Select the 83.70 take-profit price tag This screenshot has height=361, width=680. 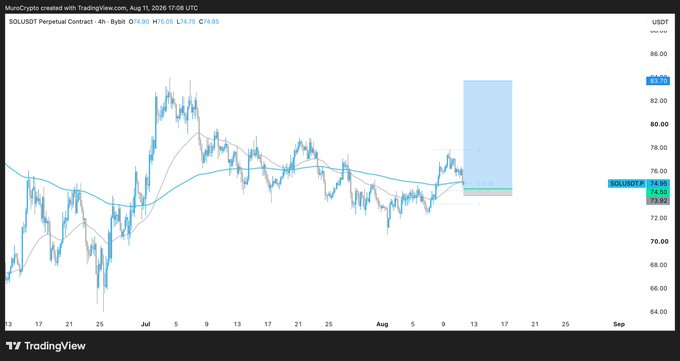[658, 81]
